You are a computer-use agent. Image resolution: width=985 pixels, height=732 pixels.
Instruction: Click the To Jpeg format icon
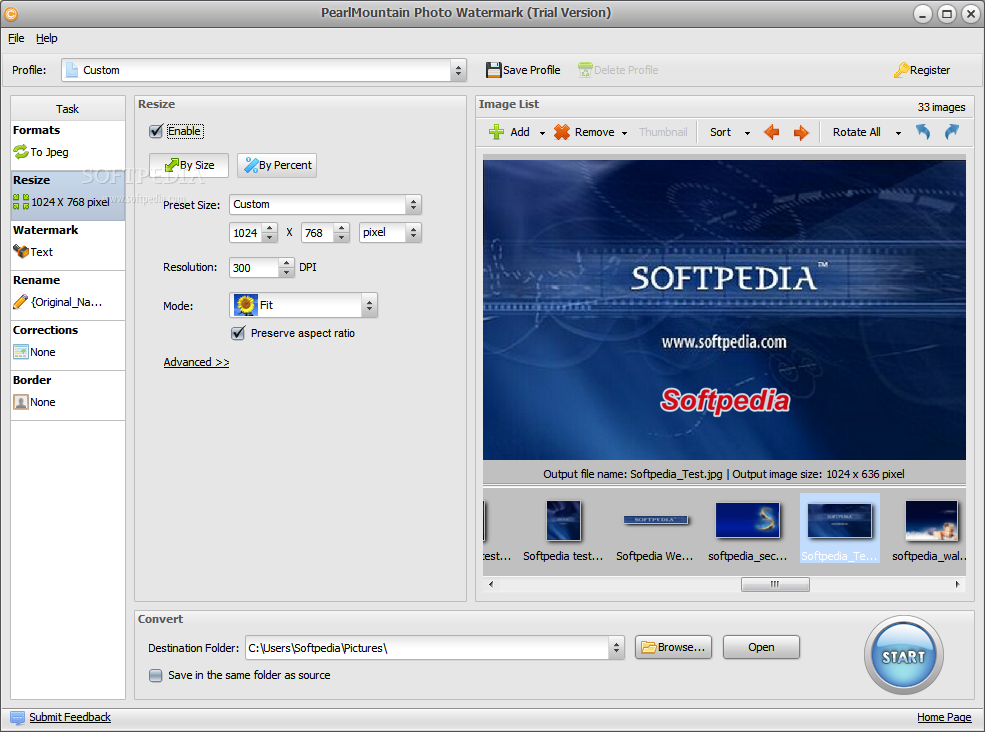21,151
